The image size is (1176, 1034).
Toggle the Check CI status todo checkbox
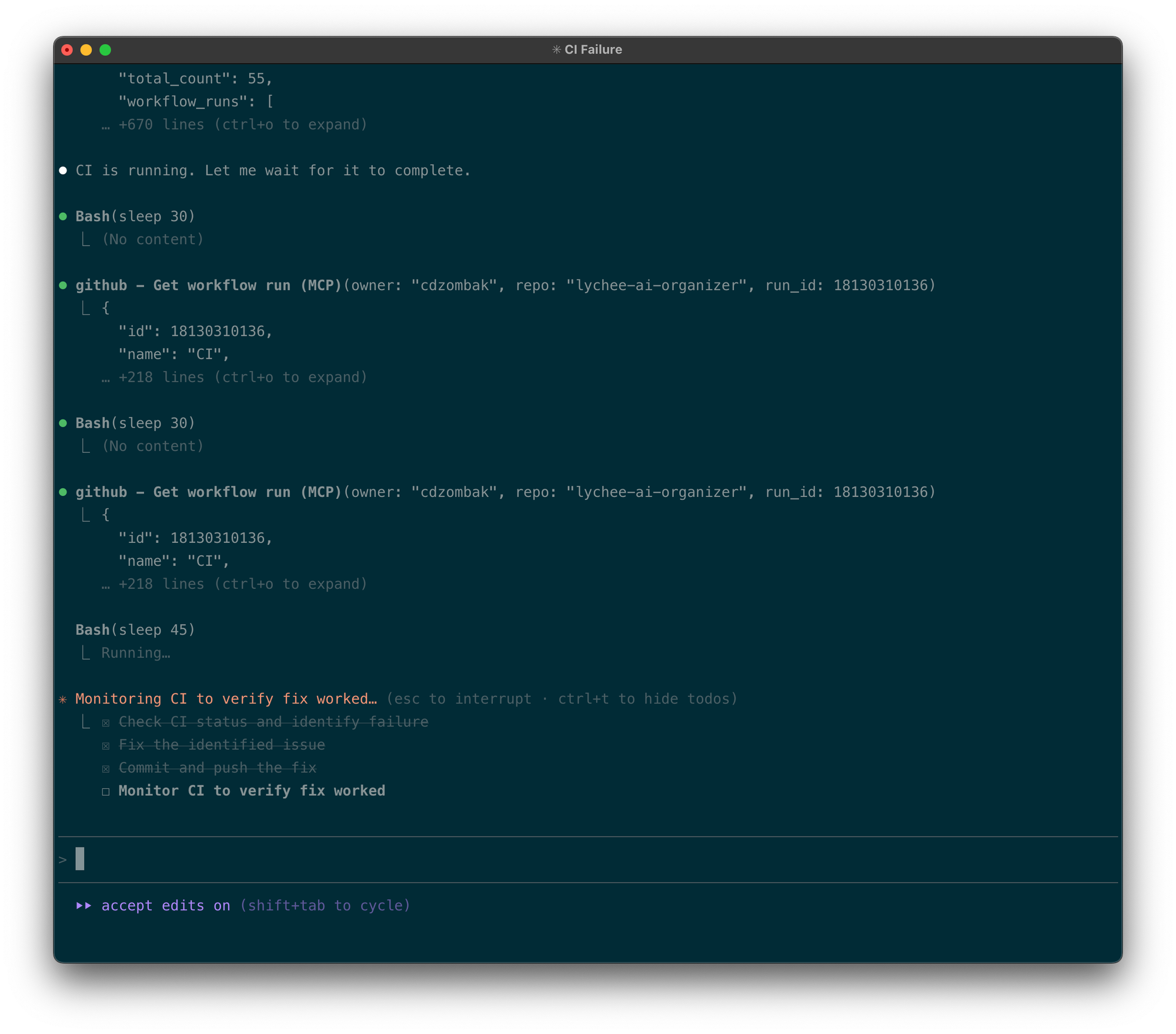(106, 723)
